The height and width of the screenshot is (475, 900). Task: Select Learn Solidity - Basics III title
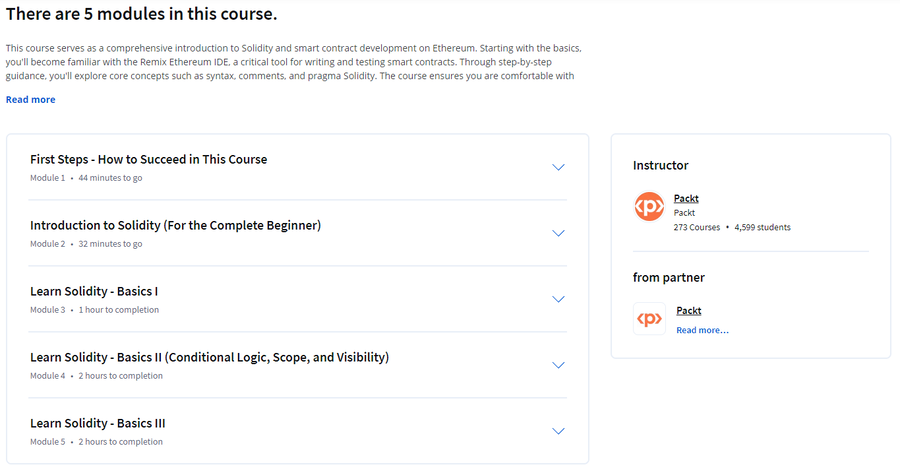(x=98, y=423)
